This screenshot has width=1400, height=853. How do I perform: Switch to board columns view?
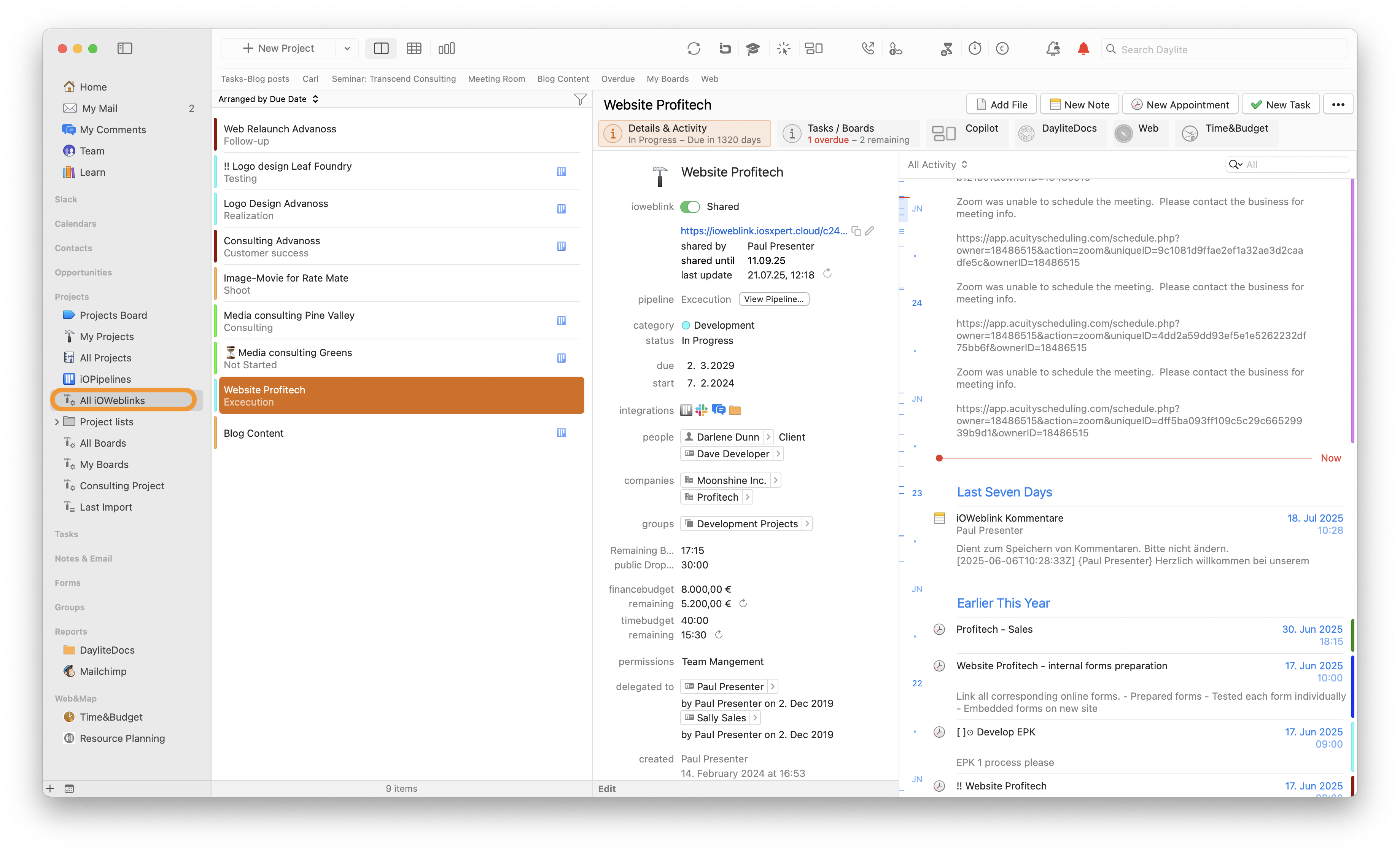pos(447,48)
